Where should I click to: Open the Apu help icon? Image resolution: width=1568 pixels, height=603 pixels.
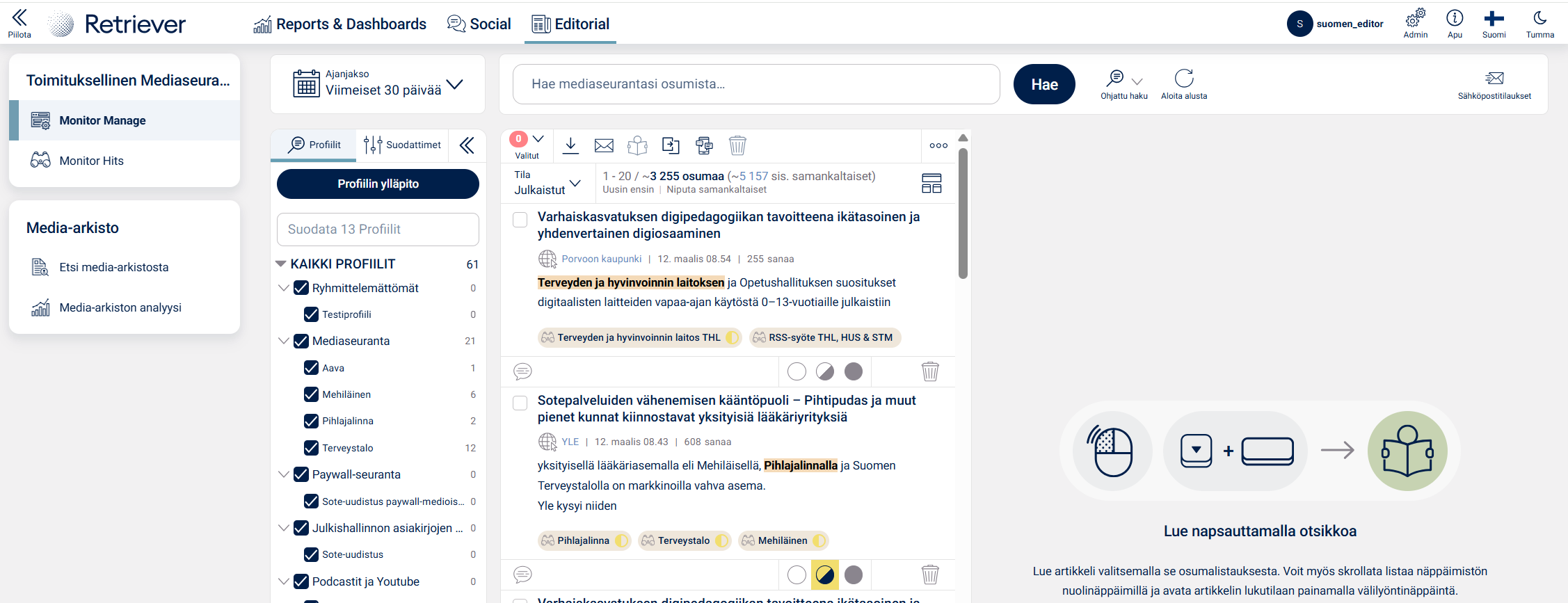pyautogui.click(x=1455, y=23)
